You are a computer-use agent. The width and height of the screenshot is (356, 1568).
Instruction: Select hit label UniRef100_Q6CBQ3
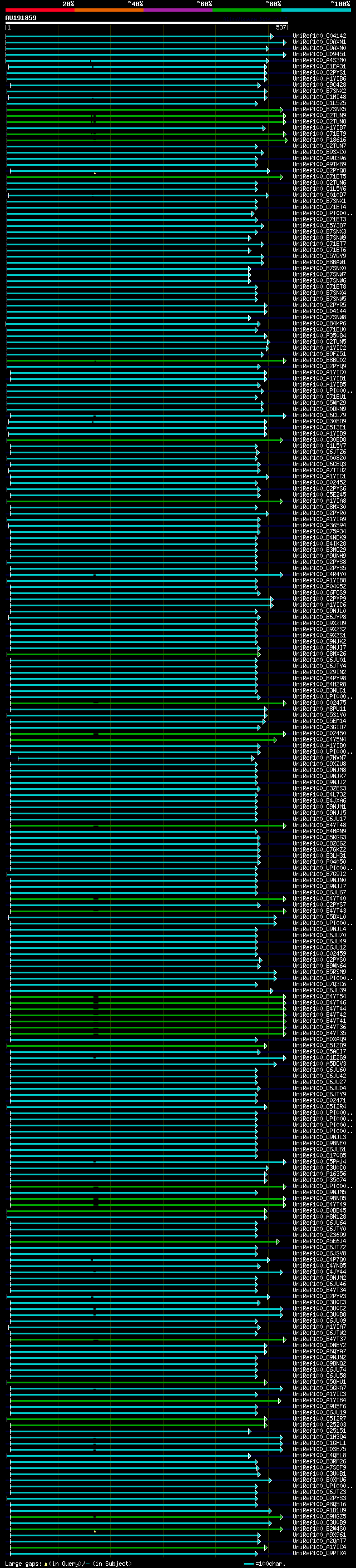coord(319,464)
